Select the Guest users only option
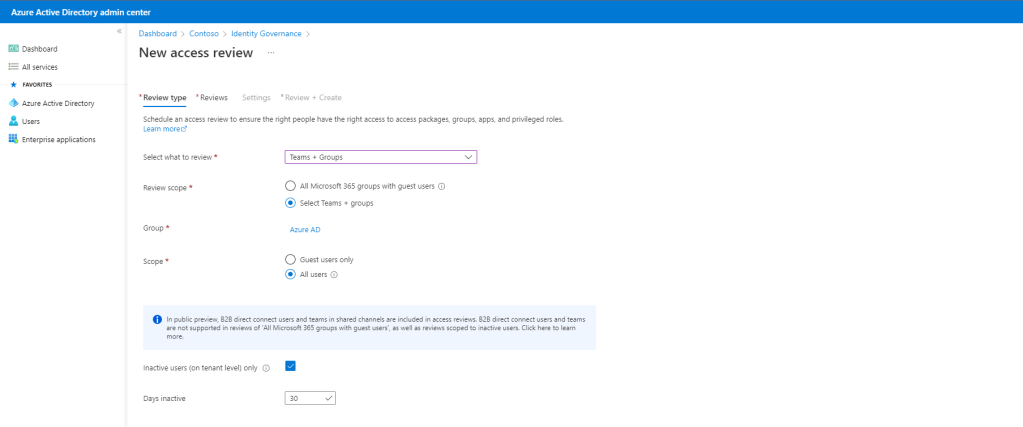Viewport: 1023px width, 427px height. (x=290, y=259)
